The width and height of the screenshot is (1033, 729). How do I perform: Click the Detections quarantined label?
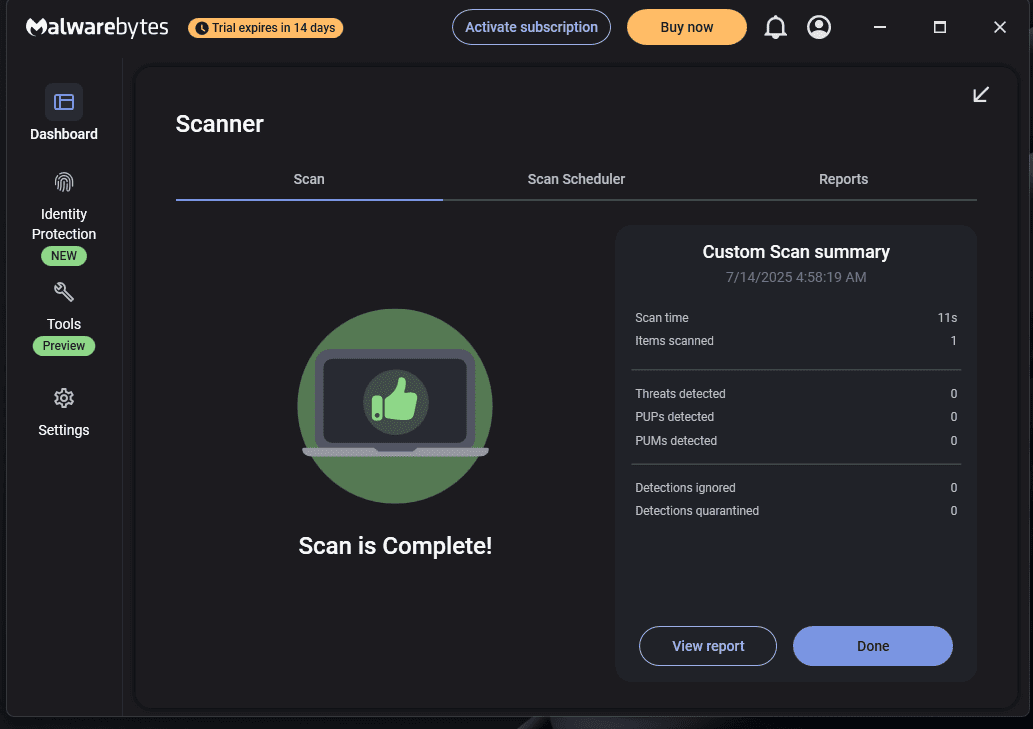(697, 511)
